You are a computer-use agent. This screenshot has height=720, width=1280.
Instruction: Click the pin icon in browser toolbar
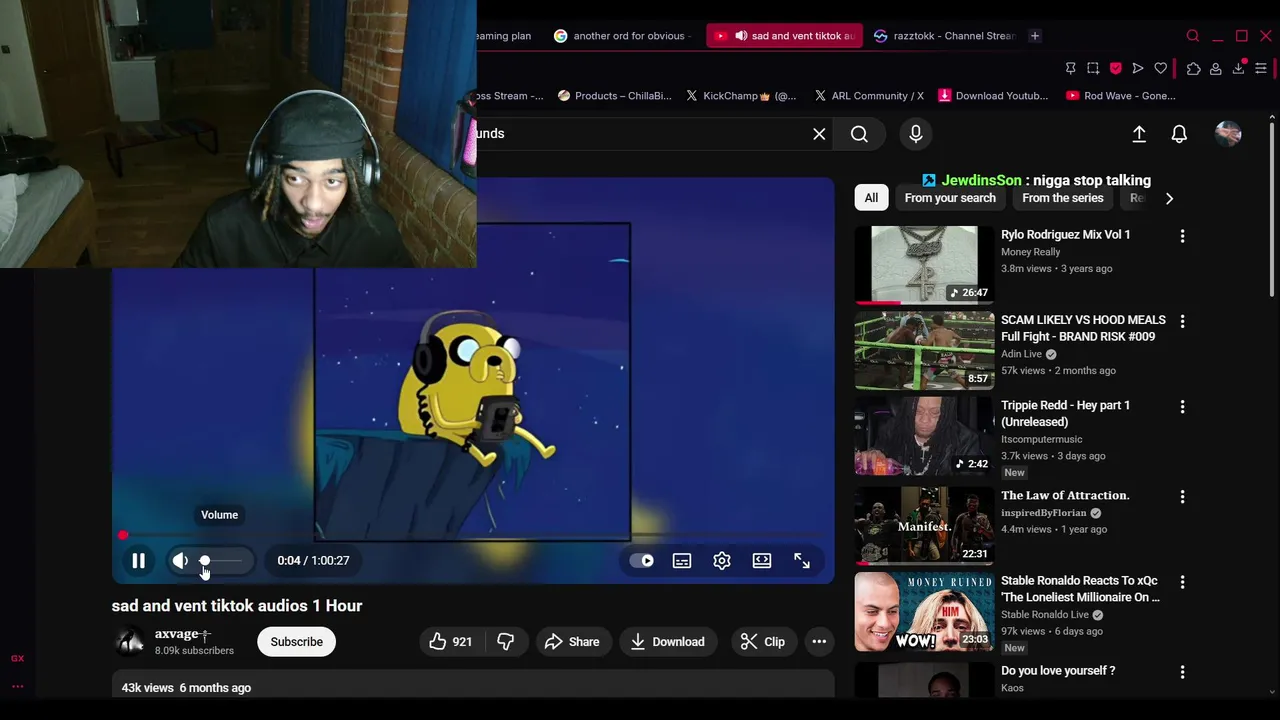coord(1070,68)
